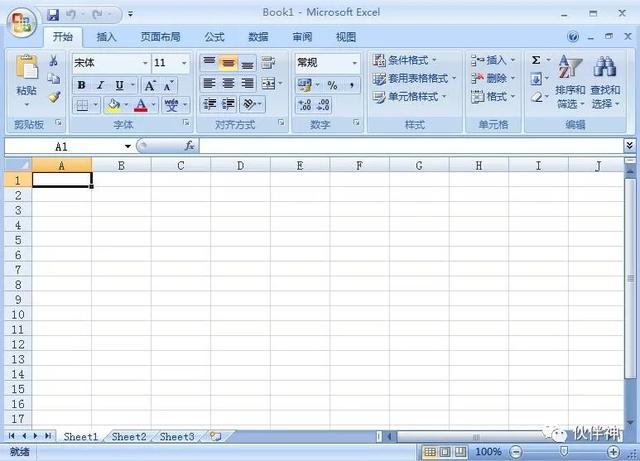
Task: Toggle Align Text Left
Action: [209, 84]
